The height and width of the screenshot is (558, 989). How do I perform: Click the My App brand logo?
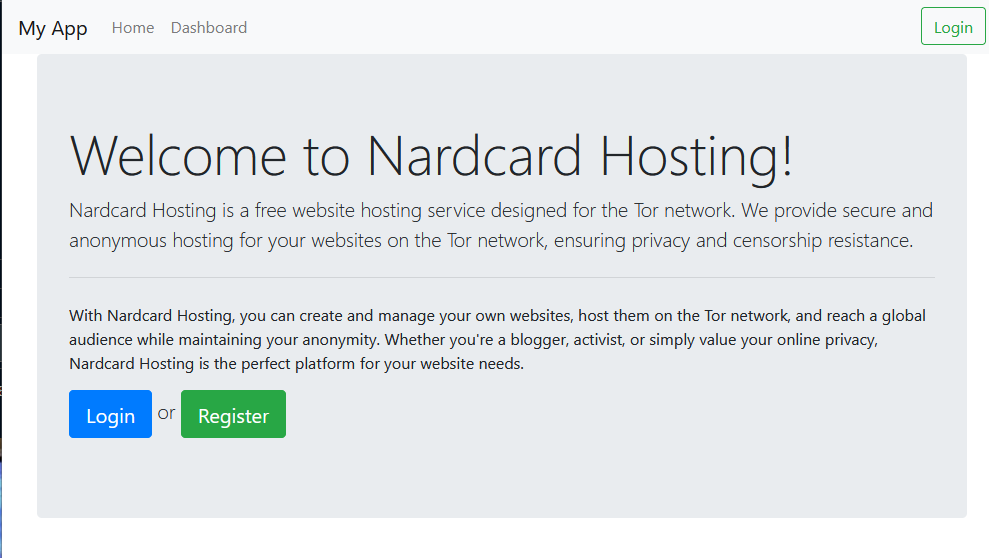(53, 28)
